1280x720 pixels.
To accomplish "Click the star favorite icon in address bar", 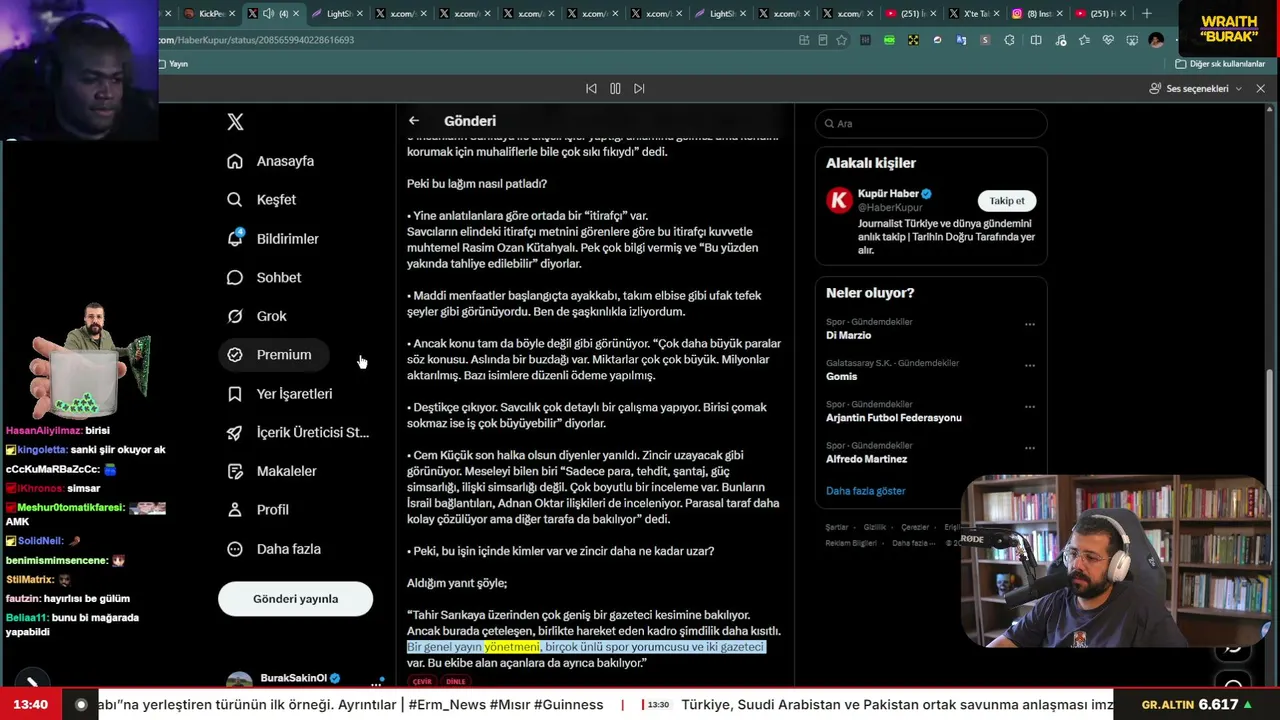I will click(x=842, y=40).
